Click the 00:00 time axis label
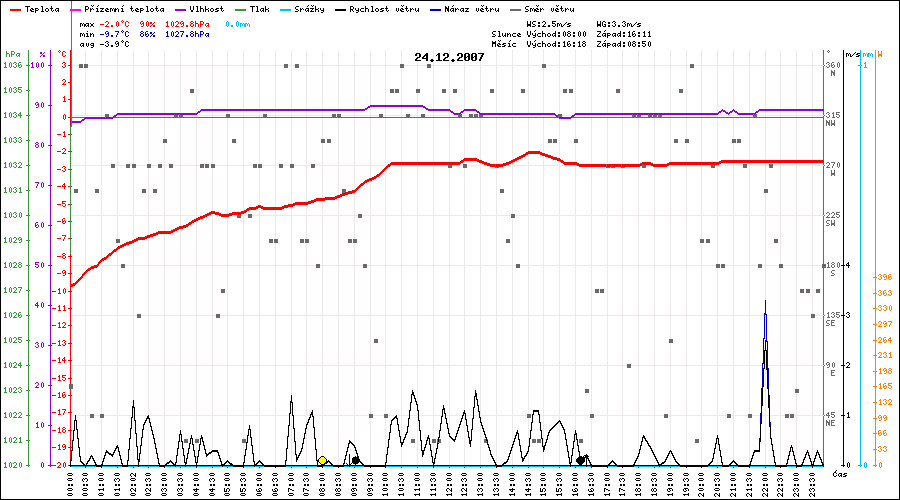The width and height of the screenshot is (900, 500). pyautogui.click(x=71, y=483)
